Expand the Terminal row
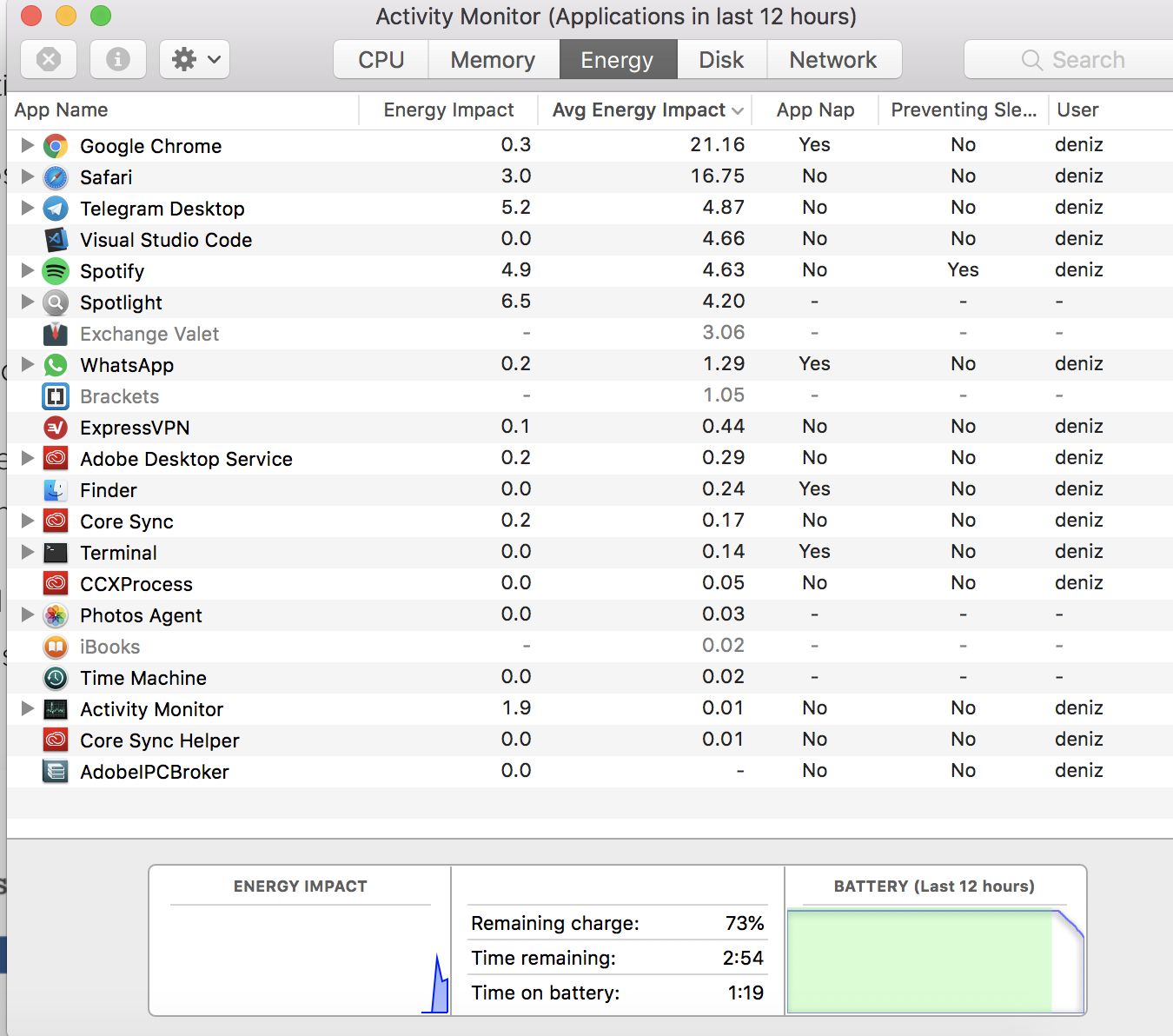The height and width of the screenshot is (1036, 1173). tap(27, 552)
